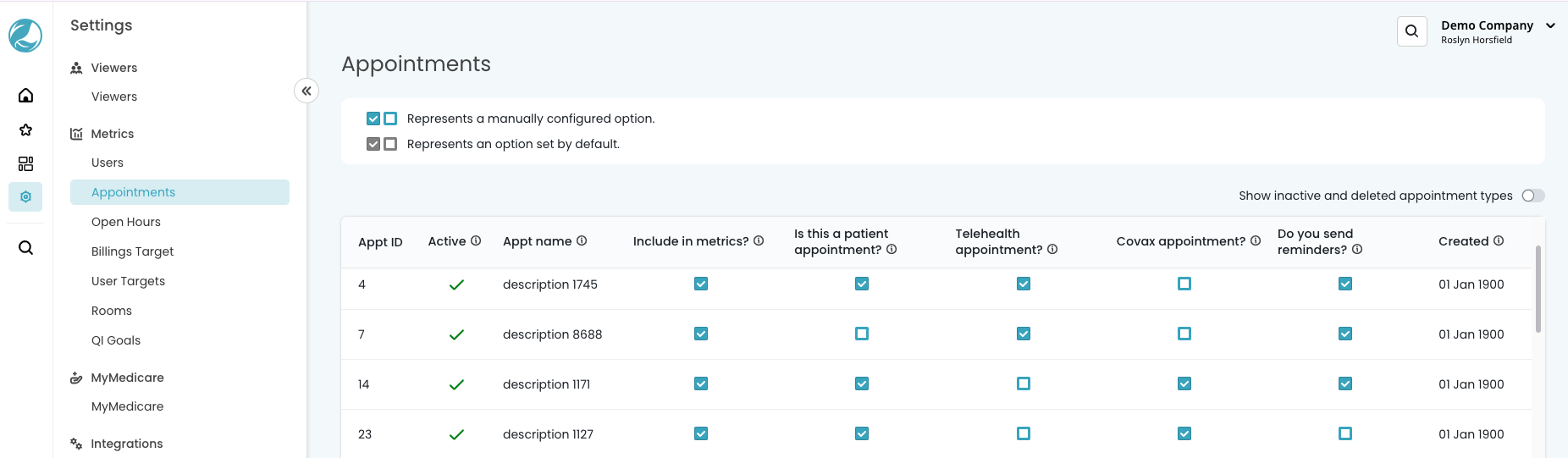Click the home icon in left rail
Image resolution: width=1568 pixels, height=458 pixels.
(x=25, y=96)
